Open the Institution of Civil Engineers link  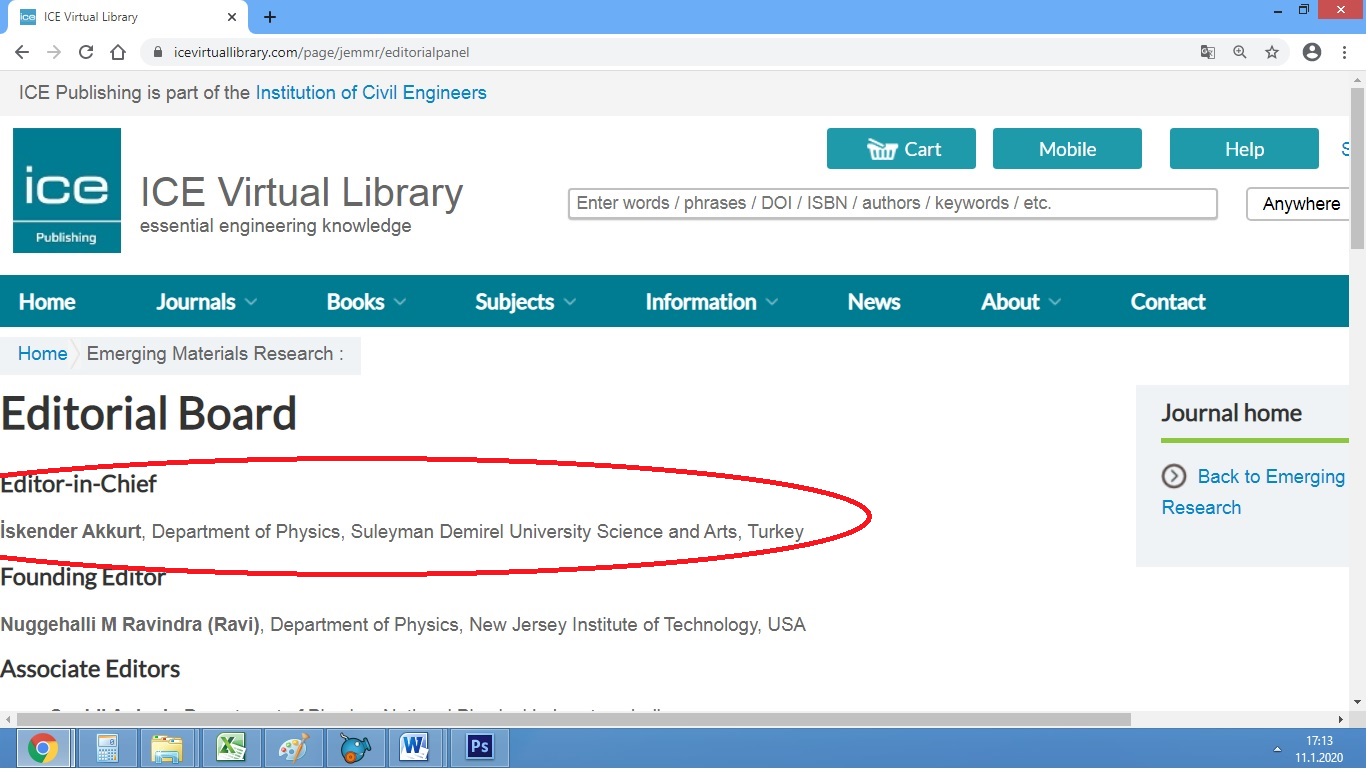[371, 93]
